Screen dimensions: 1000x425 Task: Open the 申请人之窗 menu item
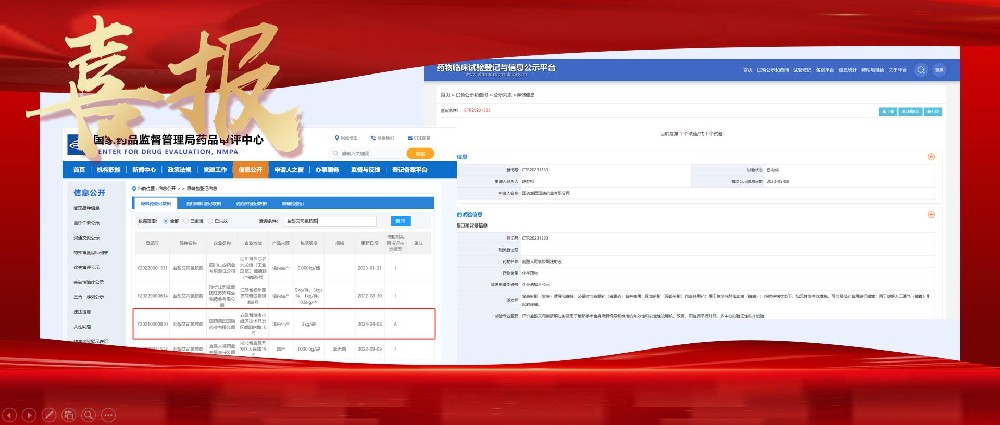tap(289, 170)
